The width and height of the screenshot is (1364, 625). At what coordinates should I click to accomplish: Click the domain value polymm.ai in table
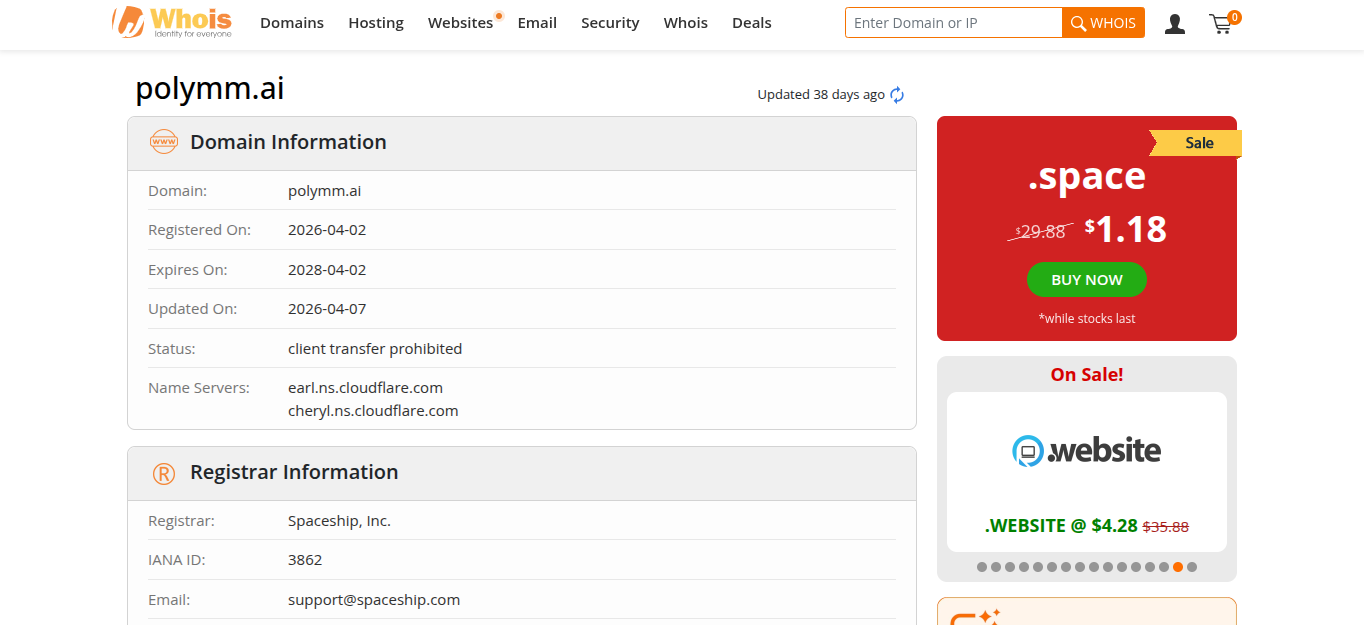click(325, 191)
